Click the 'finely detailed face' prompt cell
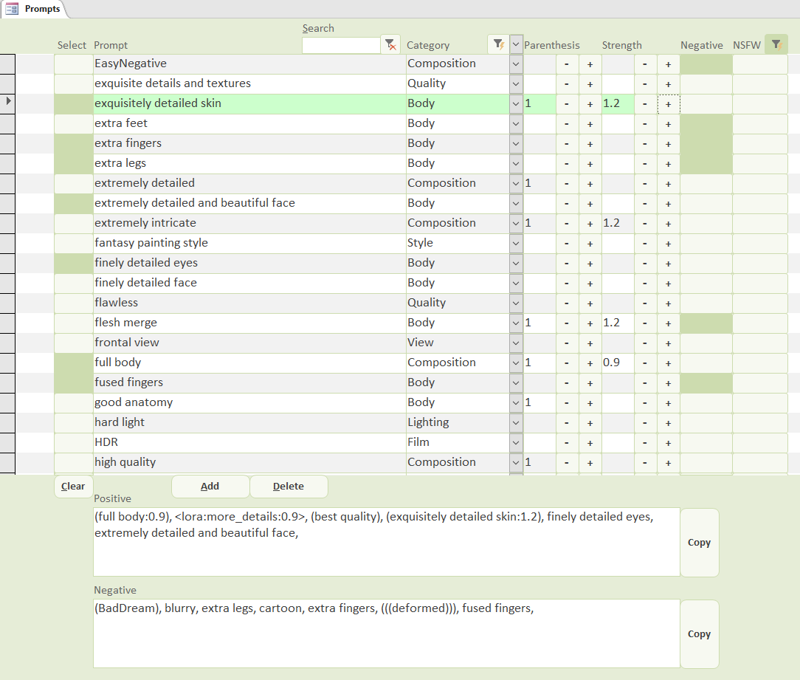Screen dimensions: 800x680 (250, 283)
